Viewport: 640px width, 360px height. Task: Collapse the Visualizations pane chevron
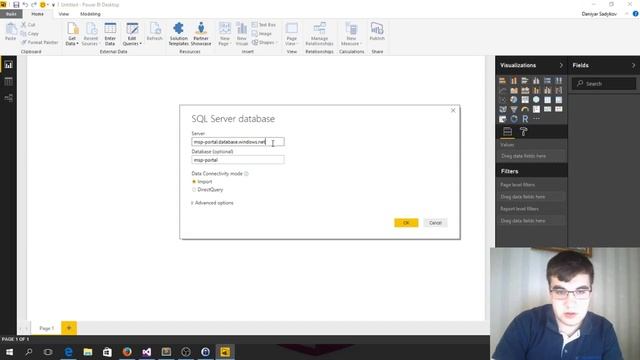tap(561, 65)
